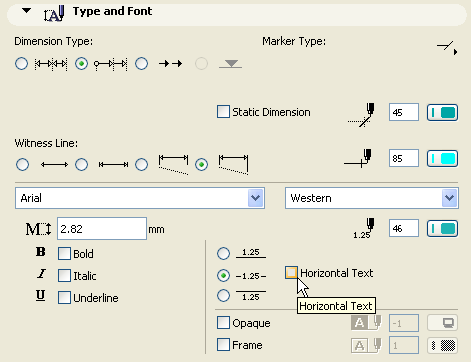Select text centered in dimension line option
The width and height of the screenshot is (471, 362).
(223, 276)
